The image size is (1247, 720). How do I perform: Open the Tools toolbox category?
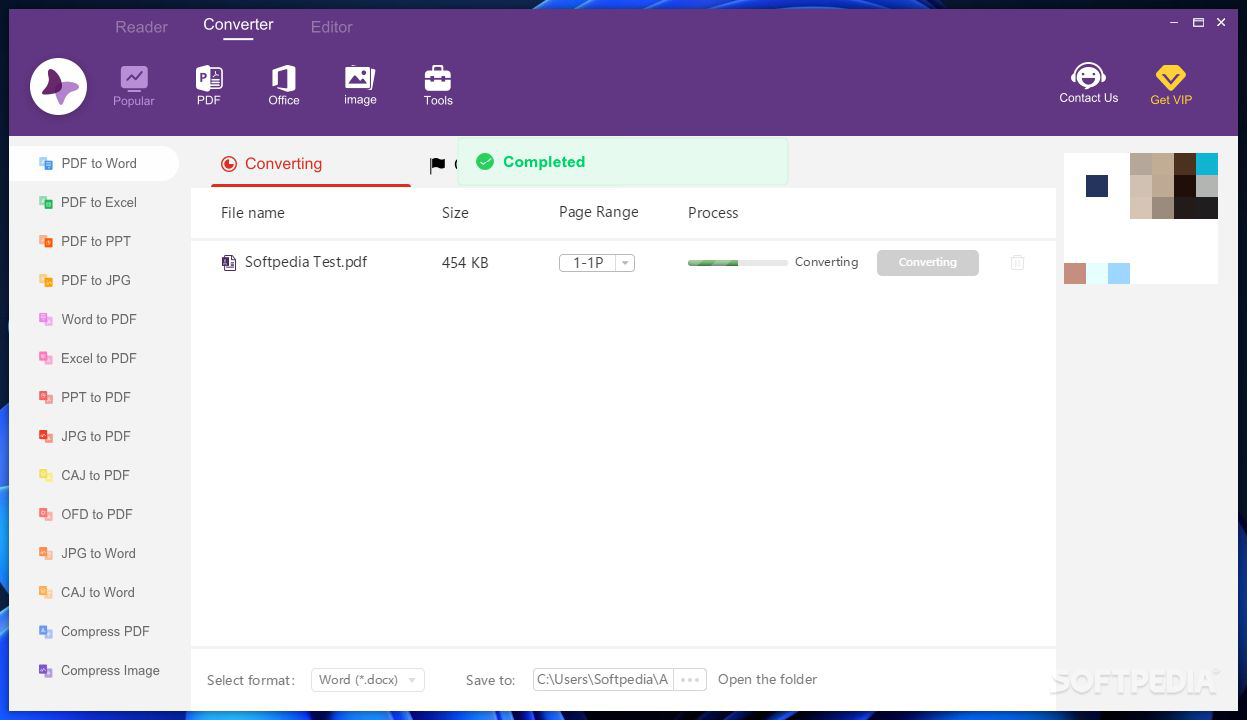438,86
